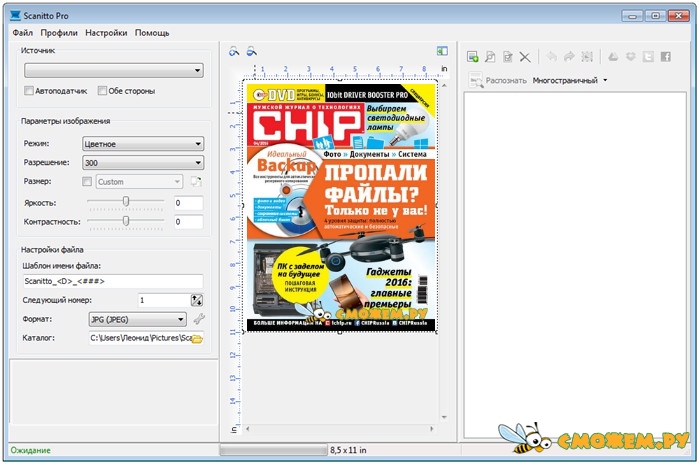Click the Scanitto Pro title bar icon
The image size is (700, 465).
click(15, 16)
